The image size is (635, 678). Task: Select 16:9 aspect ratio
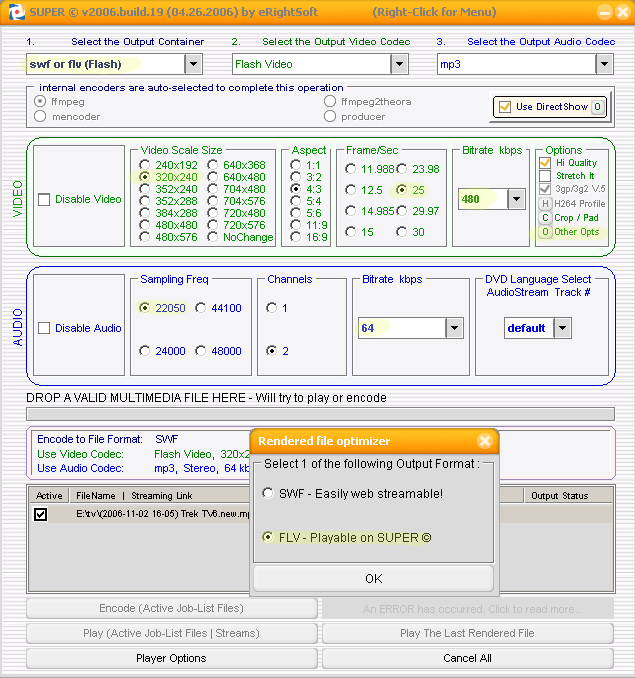(296, 237)
